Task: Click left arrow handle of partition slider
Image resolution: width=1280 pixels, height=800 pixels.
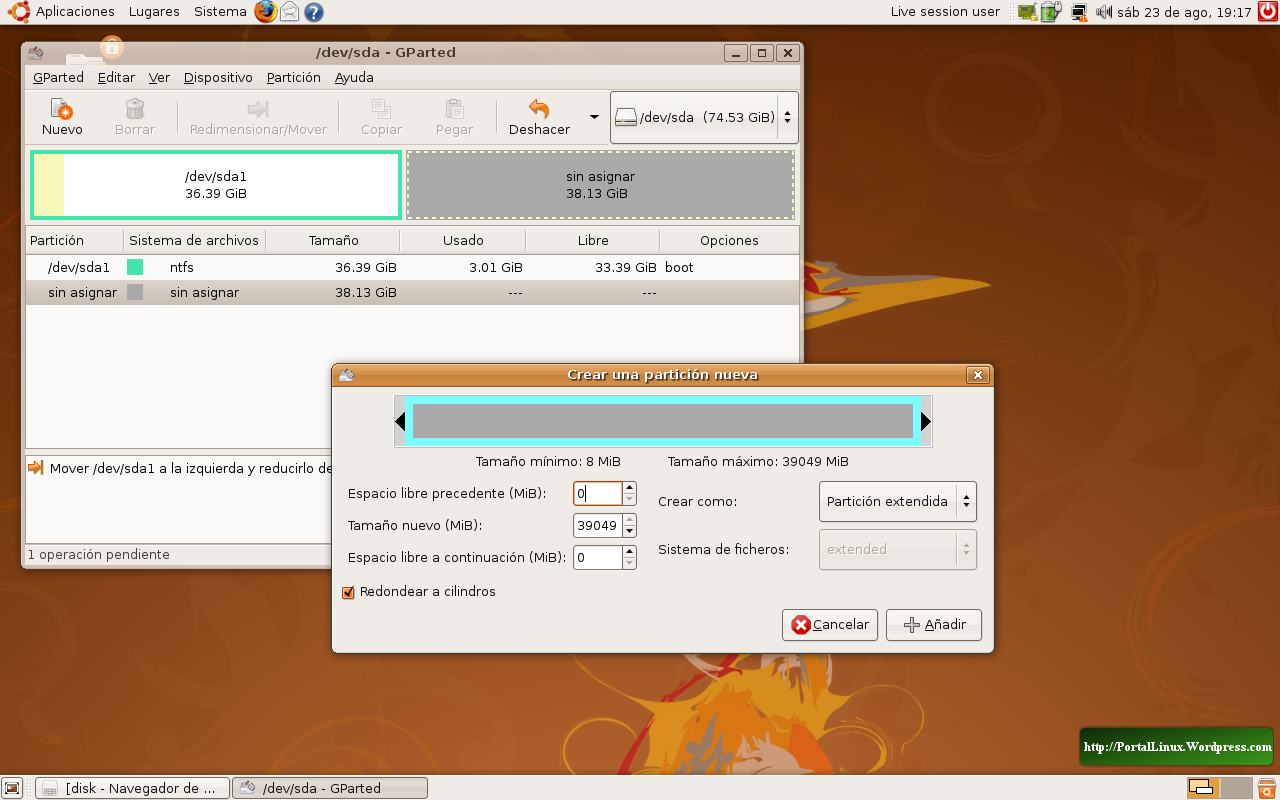Action: [400, 422]
